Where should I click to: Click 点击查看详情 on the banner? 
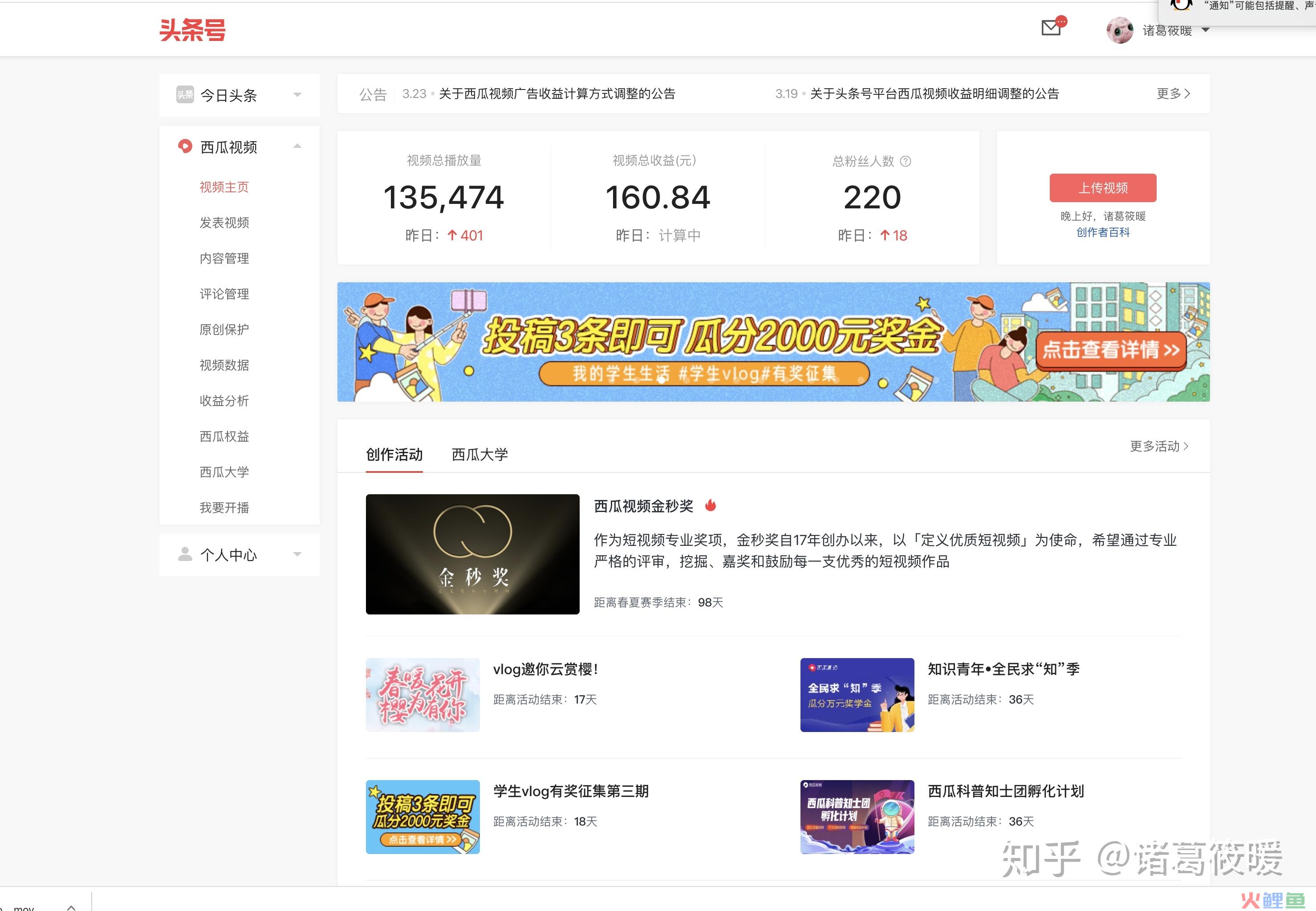coord(1111,350)
